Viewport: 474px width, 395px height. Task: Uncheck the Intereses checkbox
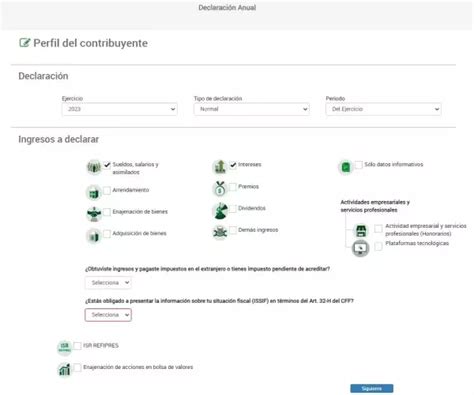tap(233, 165)
